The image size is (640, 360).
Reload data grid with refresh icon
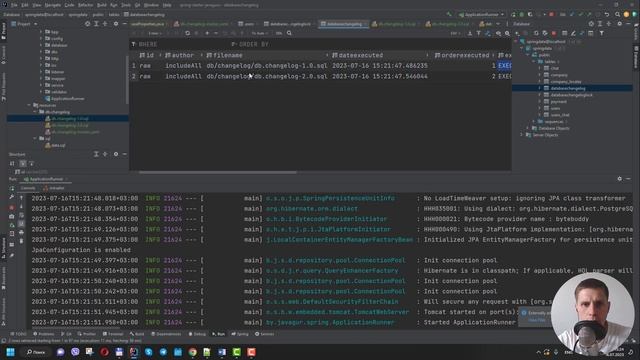187,33
